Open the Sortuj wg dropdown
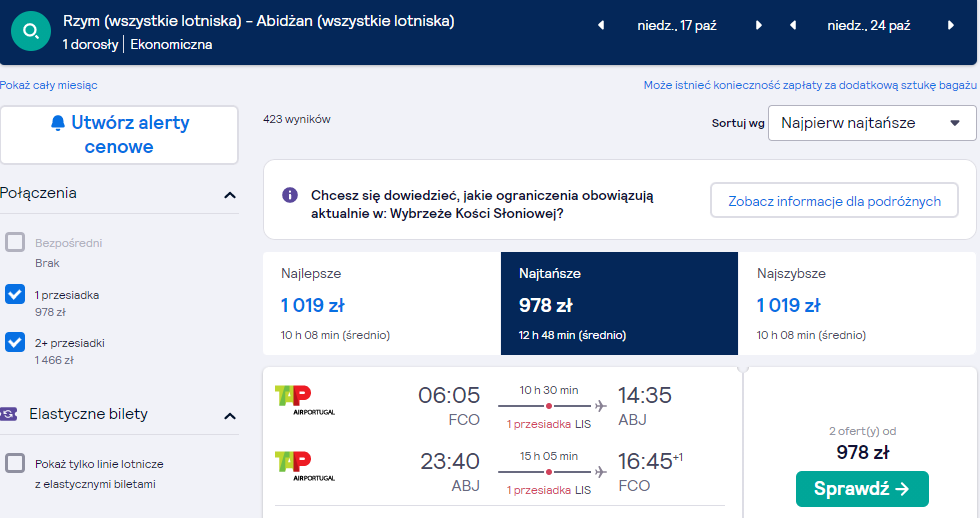This screenshot has width=980, height=518. 872,123
